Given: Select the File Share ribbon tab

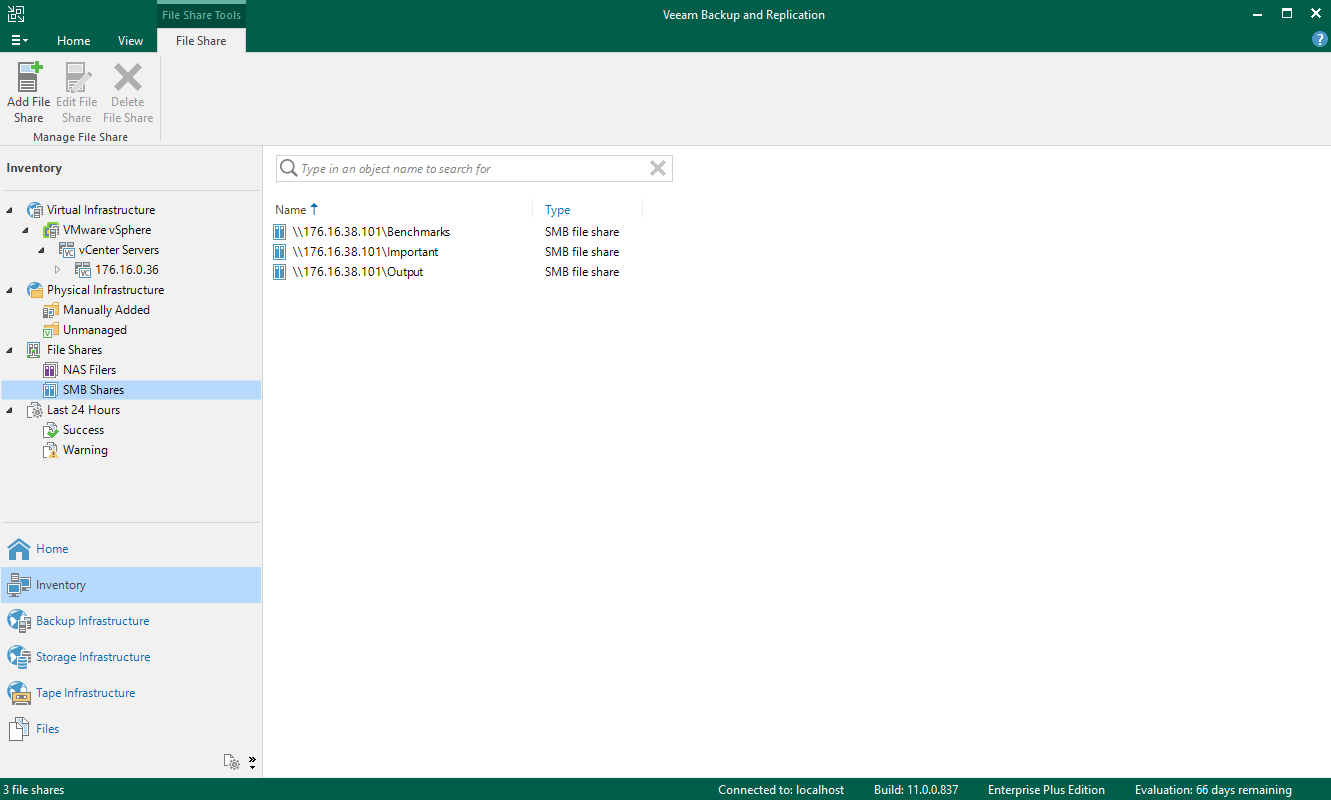Looking at the screenshot, I should [x=201, y=41].
